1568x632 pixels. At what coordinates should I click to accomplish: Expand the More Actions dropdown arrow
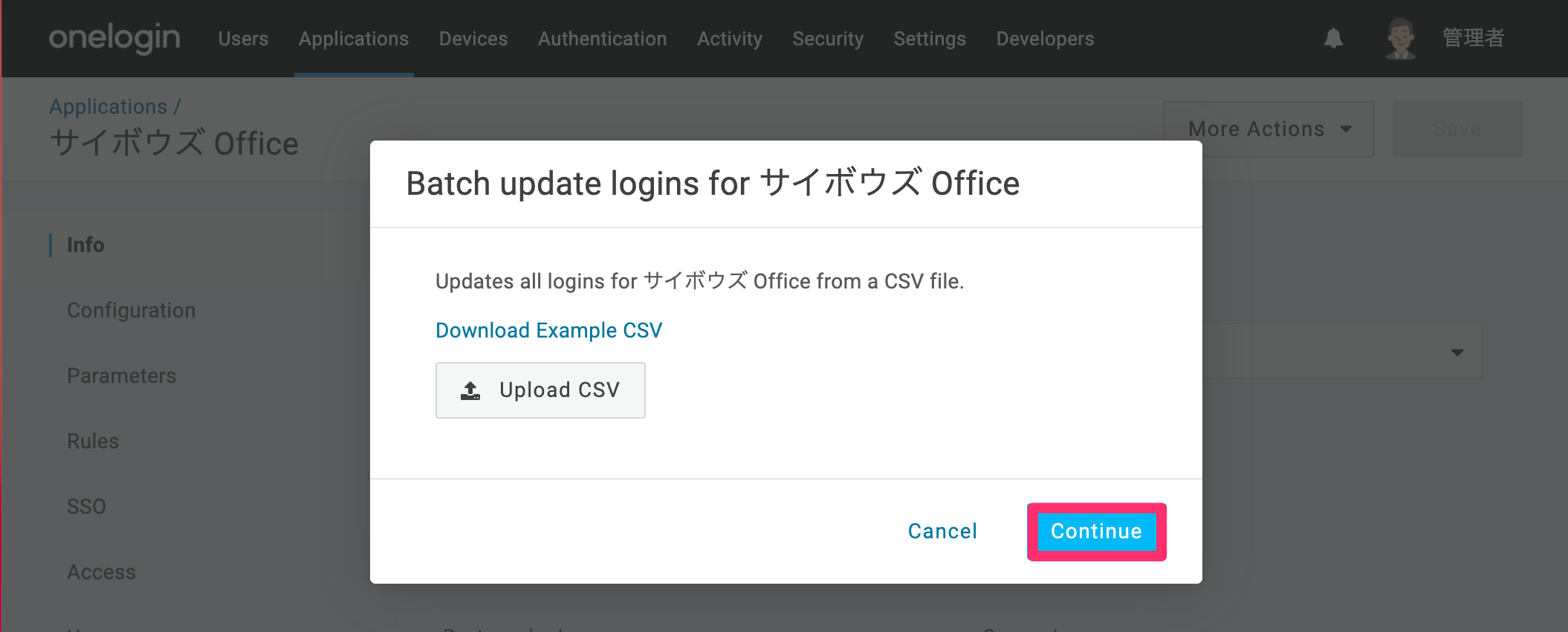point(1346,129)
